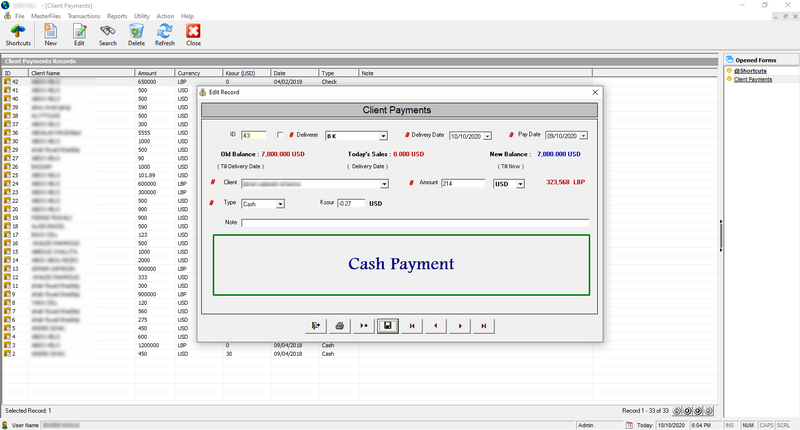Open the Pay Date picker dropdown

583,136
